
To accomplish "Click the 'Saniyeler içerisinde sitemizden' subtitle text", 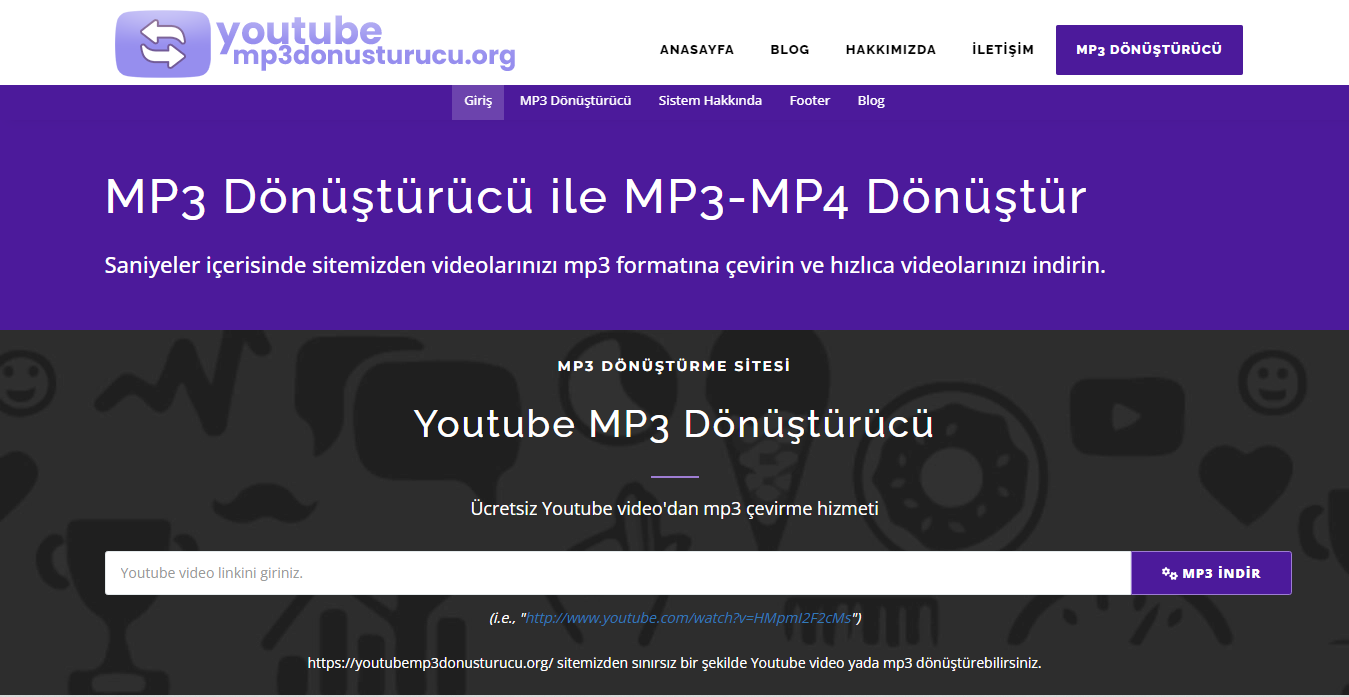I will pos(605,266).
